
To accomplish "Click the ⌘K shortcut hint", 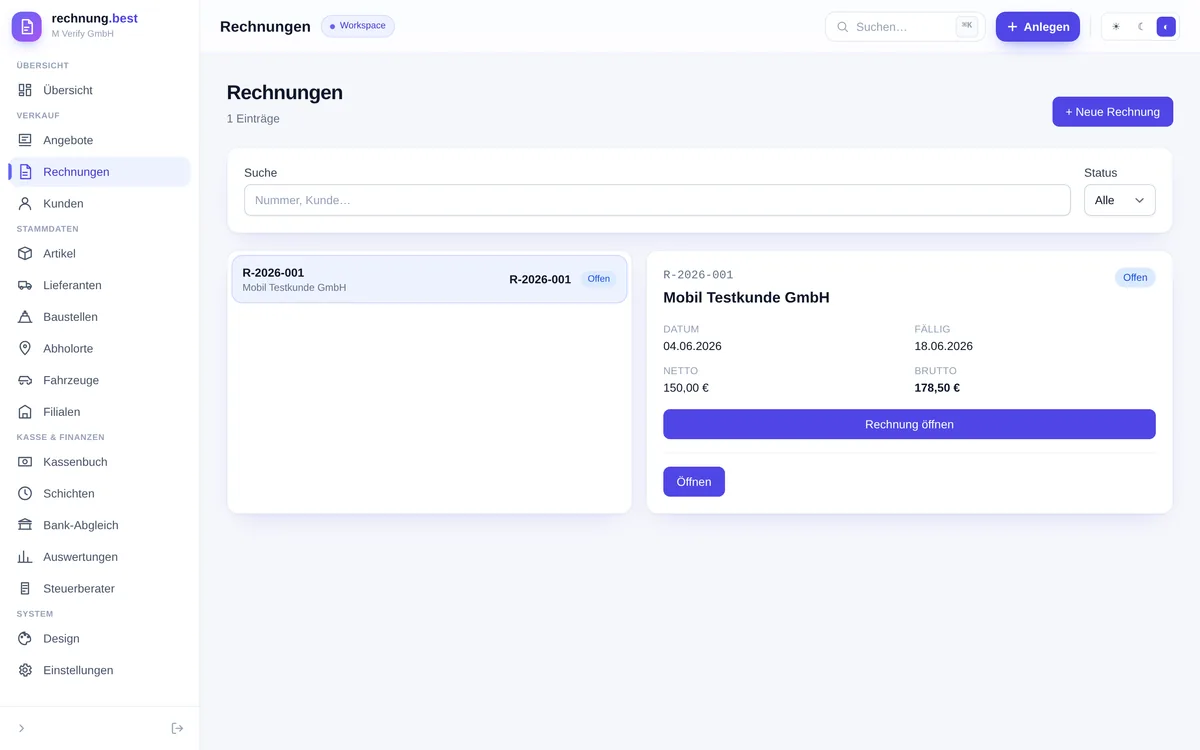I will click(967, 26).
